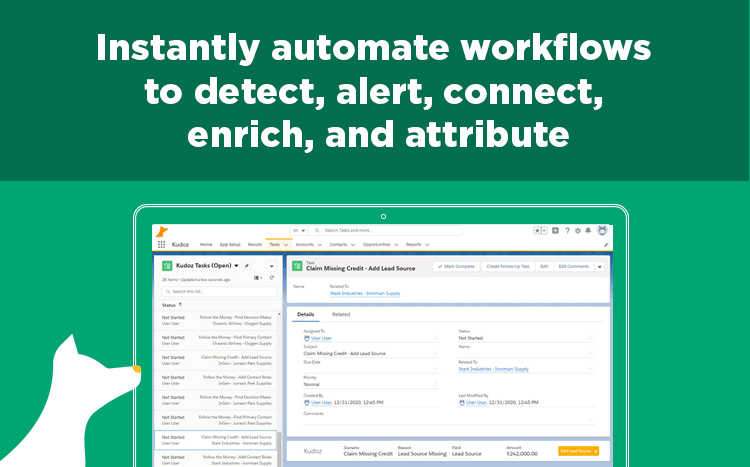The image size is (750, 467).
Task: Switch to the Related tab
Action: pos(341,314)
